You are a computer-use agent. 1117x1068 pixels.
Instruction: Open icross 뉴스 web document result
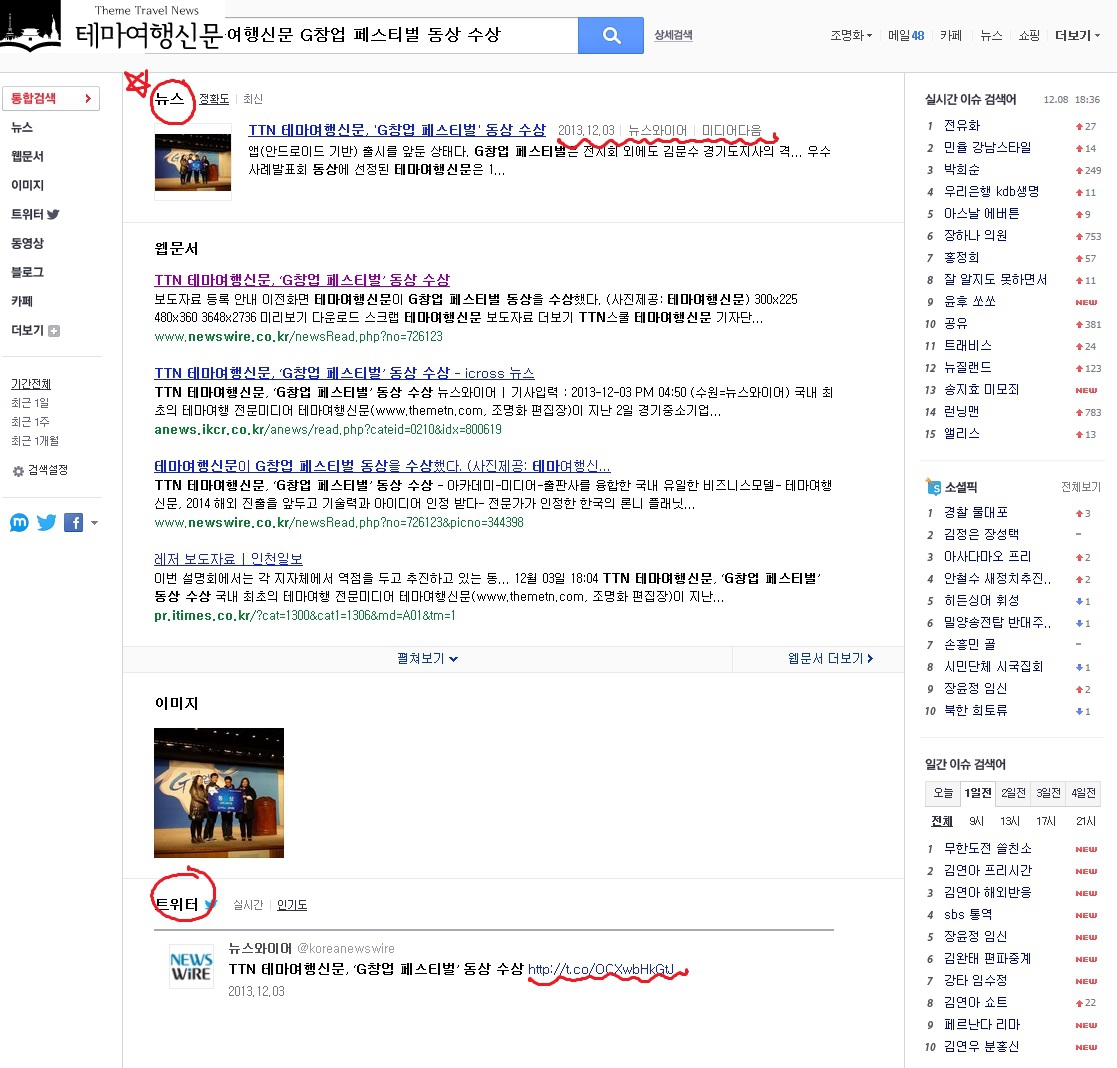point(344,373)
